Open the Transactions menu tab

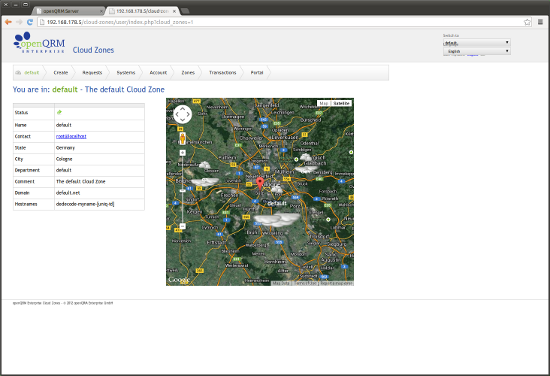pos(222,73)
